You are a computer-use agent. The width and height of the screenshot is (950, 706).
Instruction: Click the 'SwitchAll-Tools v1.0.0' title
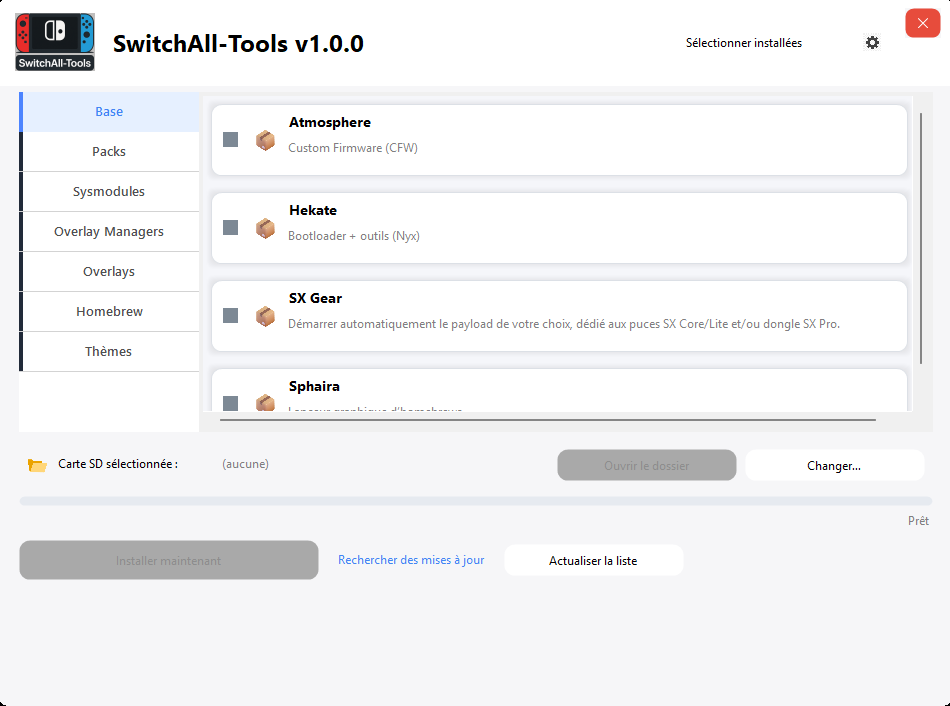click(x=238, y=44)
